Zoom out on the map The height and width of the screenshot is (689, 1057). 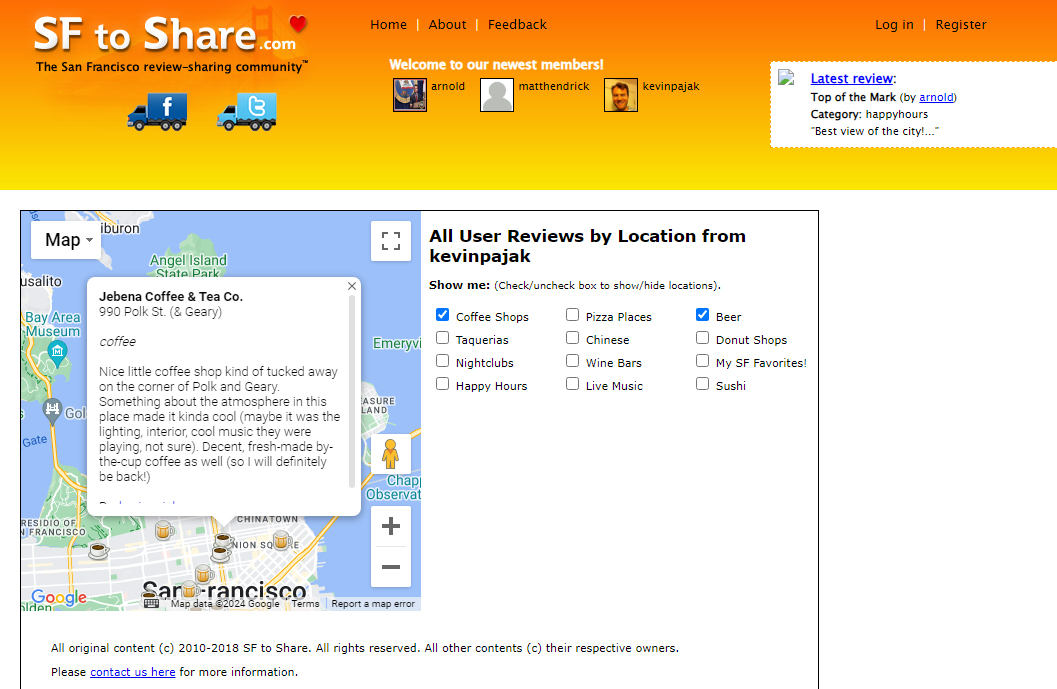pyautogui.click(x=391, y=567)
